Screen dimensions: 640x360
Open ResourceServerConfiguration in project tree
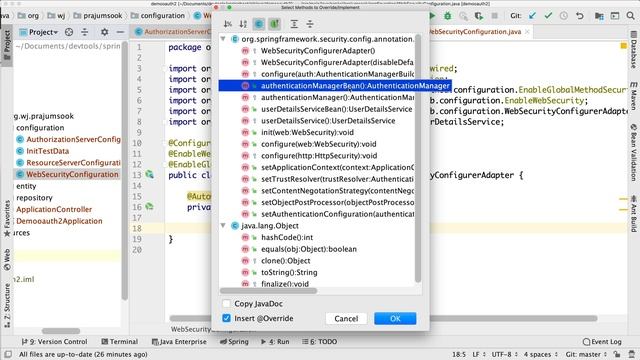73,162
